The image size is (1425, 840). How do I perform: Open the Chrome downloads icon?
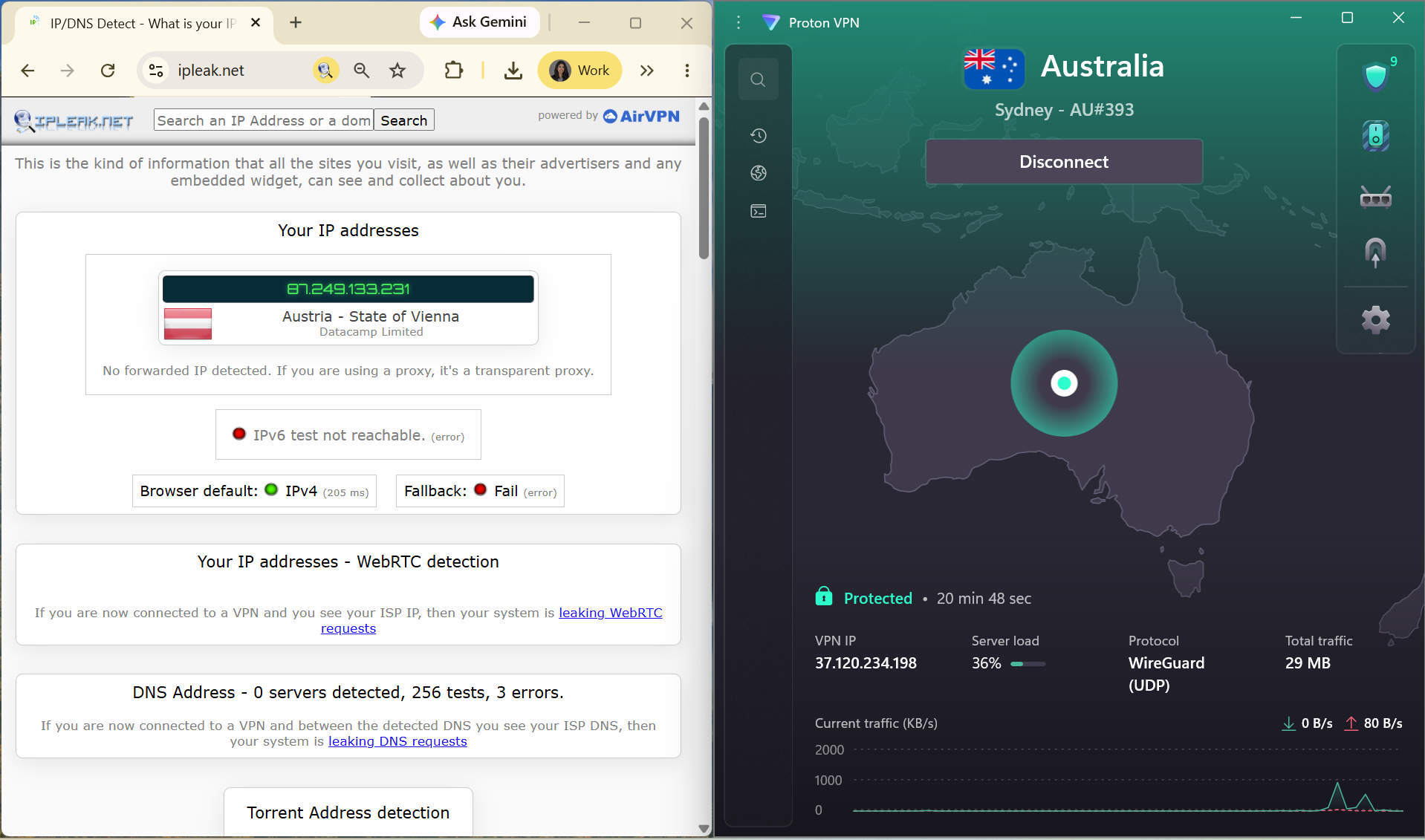coord(513,71)
